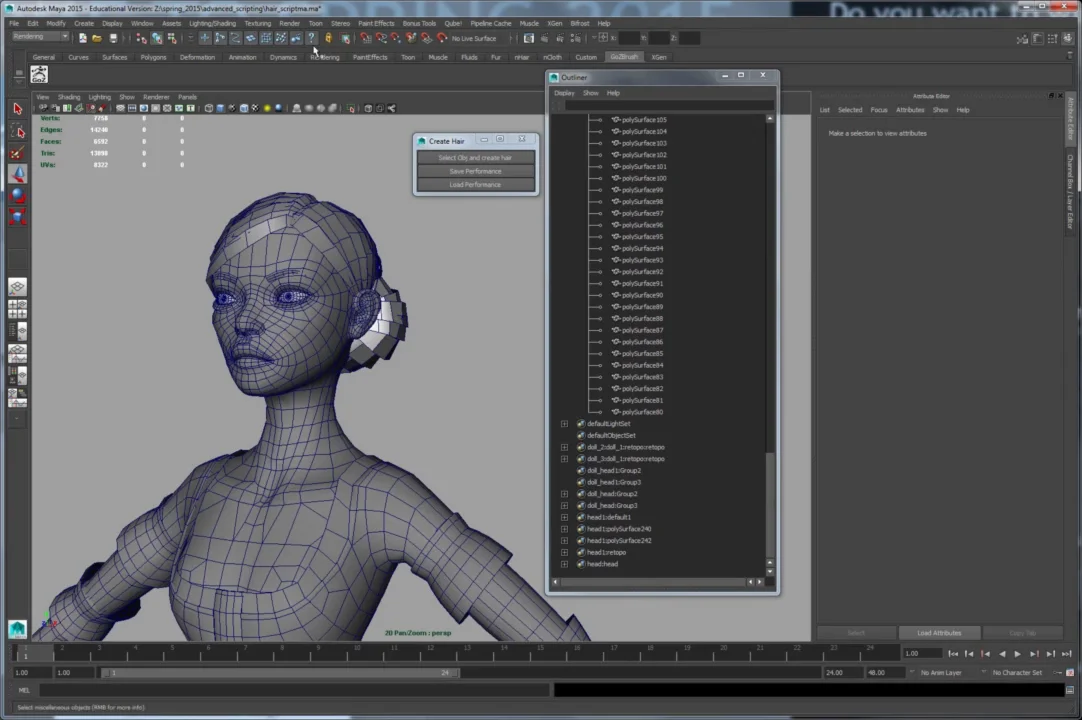
Task: Activate the Move tool cone icon
Action: [x=17, y=174]
